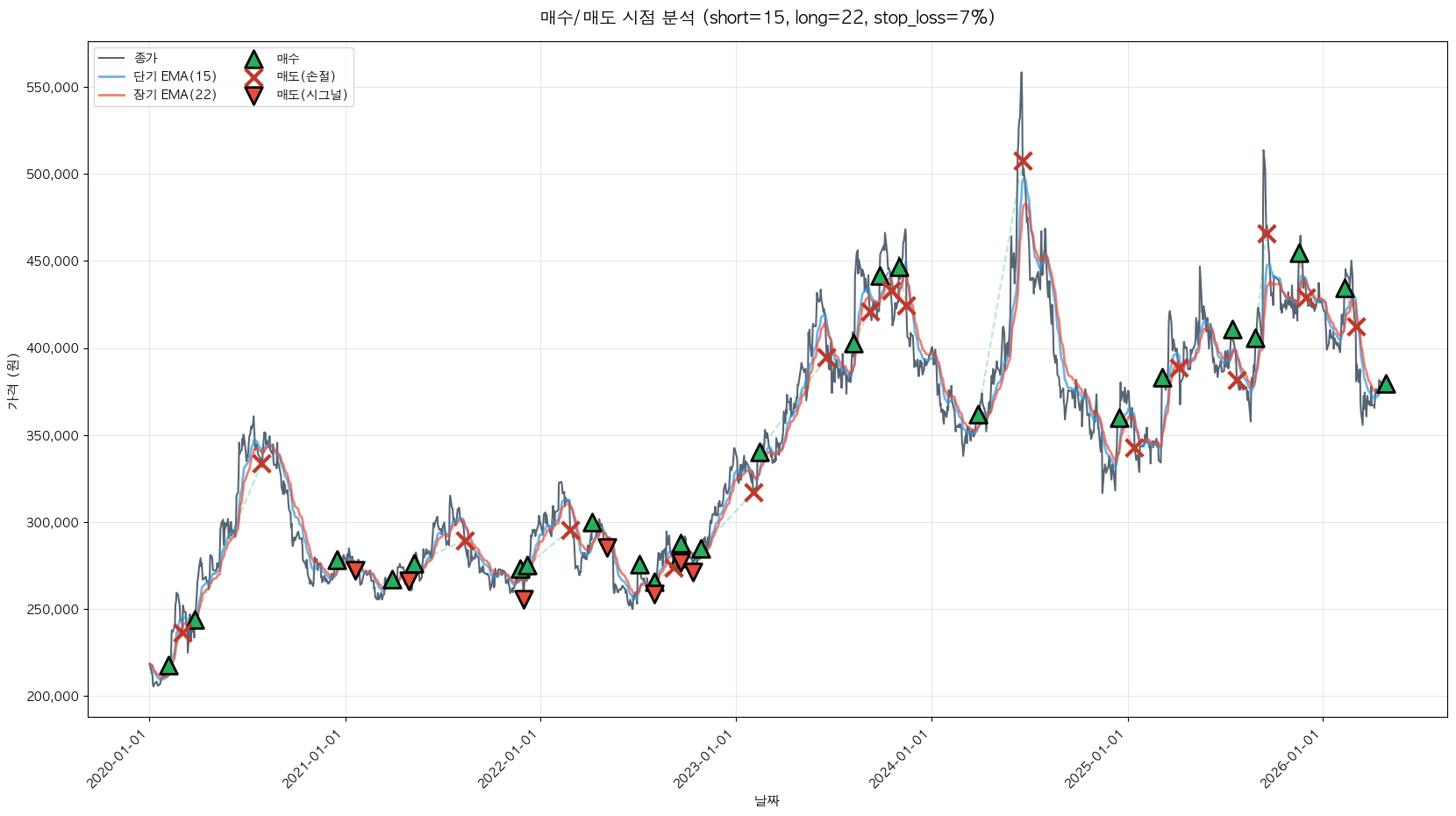The image size is (1456, 816).
Task: Click the 매도(시그널) down-triangle legend icon
Action: pos(253,96)
